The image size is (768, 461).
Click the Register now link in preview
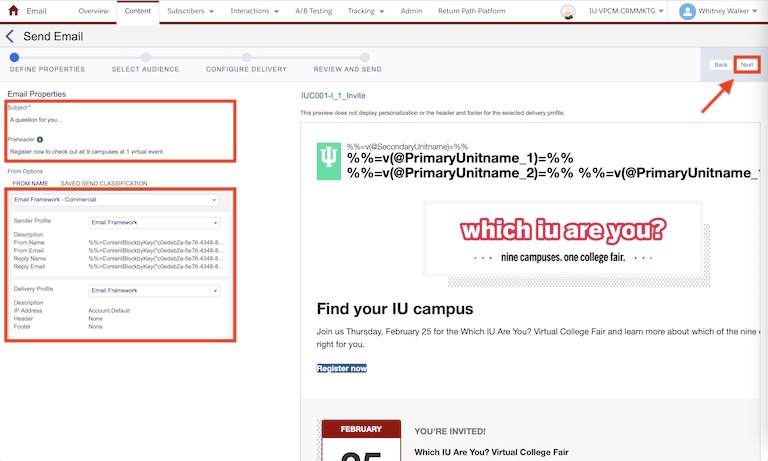[341, 368]
